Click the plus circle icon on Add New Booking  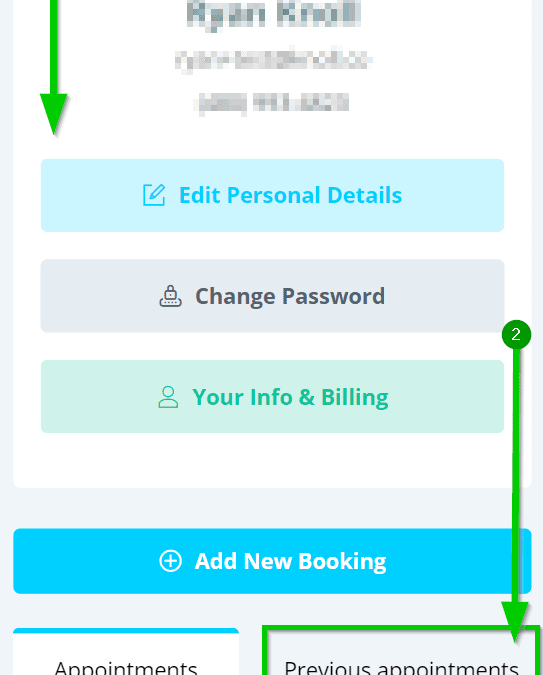coord(171,561)
